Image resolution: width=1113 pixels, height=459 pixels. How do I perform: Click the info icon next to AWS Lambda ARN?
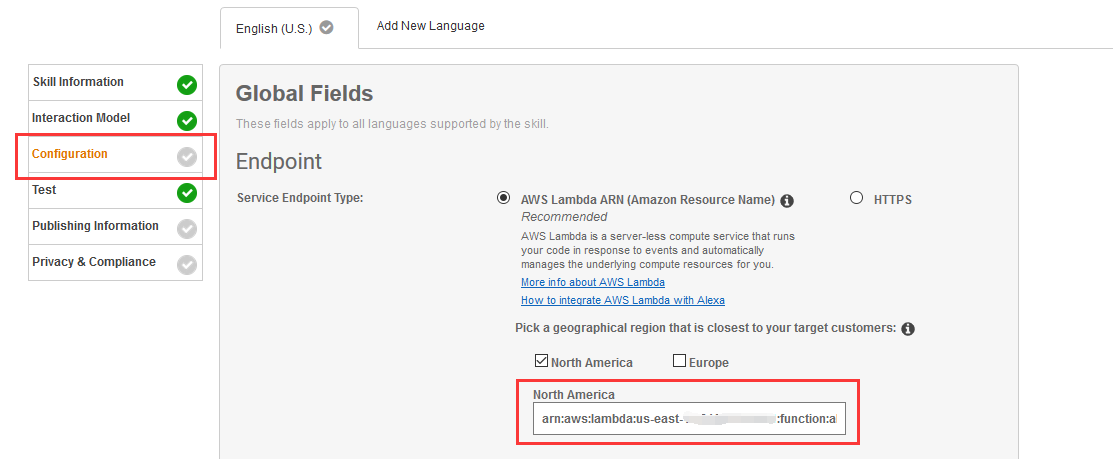pyautogui.click(x=787, y=200)
